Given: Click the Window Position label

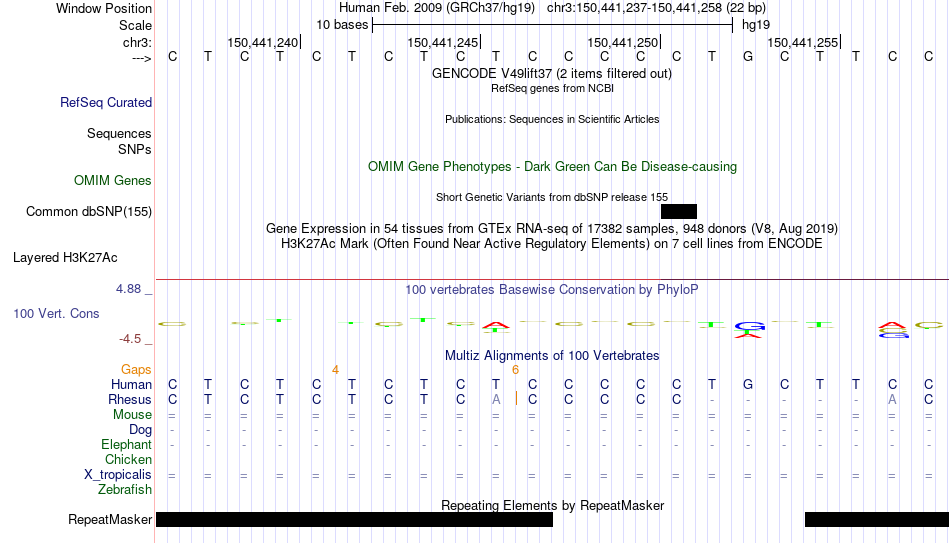Looking at the screenshot, I should click(x=104, y=8).
